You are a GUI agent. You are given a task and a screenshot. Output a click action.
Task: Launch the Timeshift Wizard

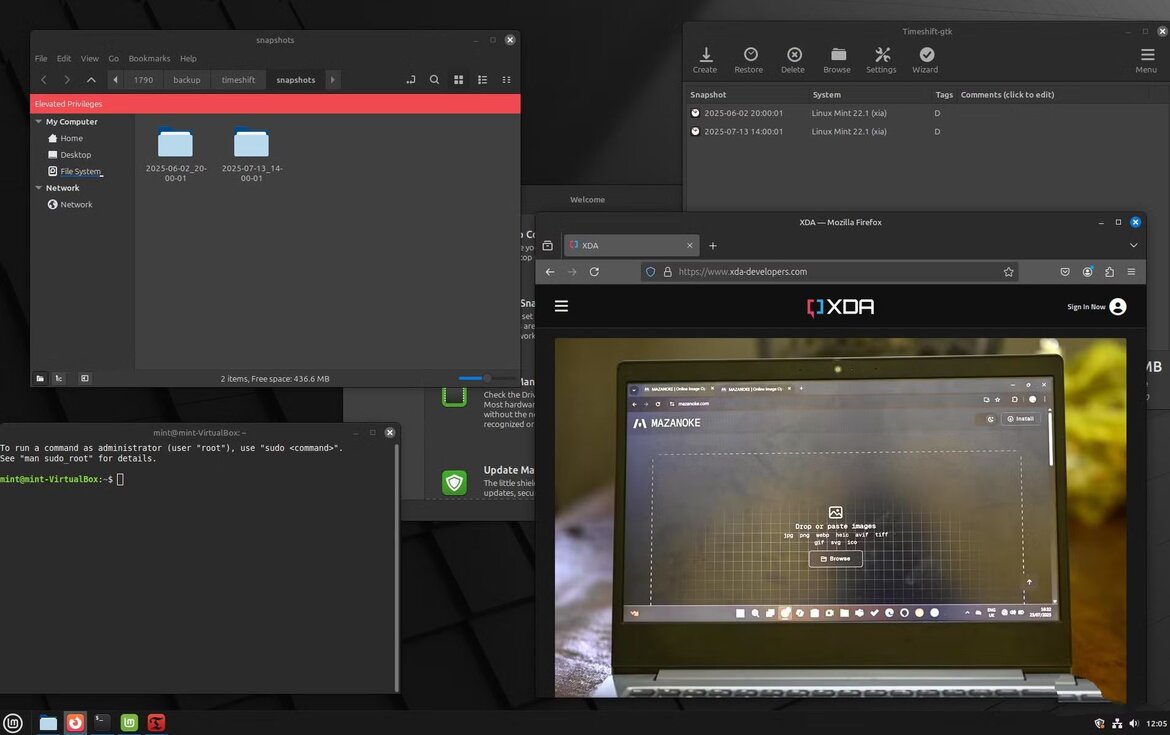(925, 57)
